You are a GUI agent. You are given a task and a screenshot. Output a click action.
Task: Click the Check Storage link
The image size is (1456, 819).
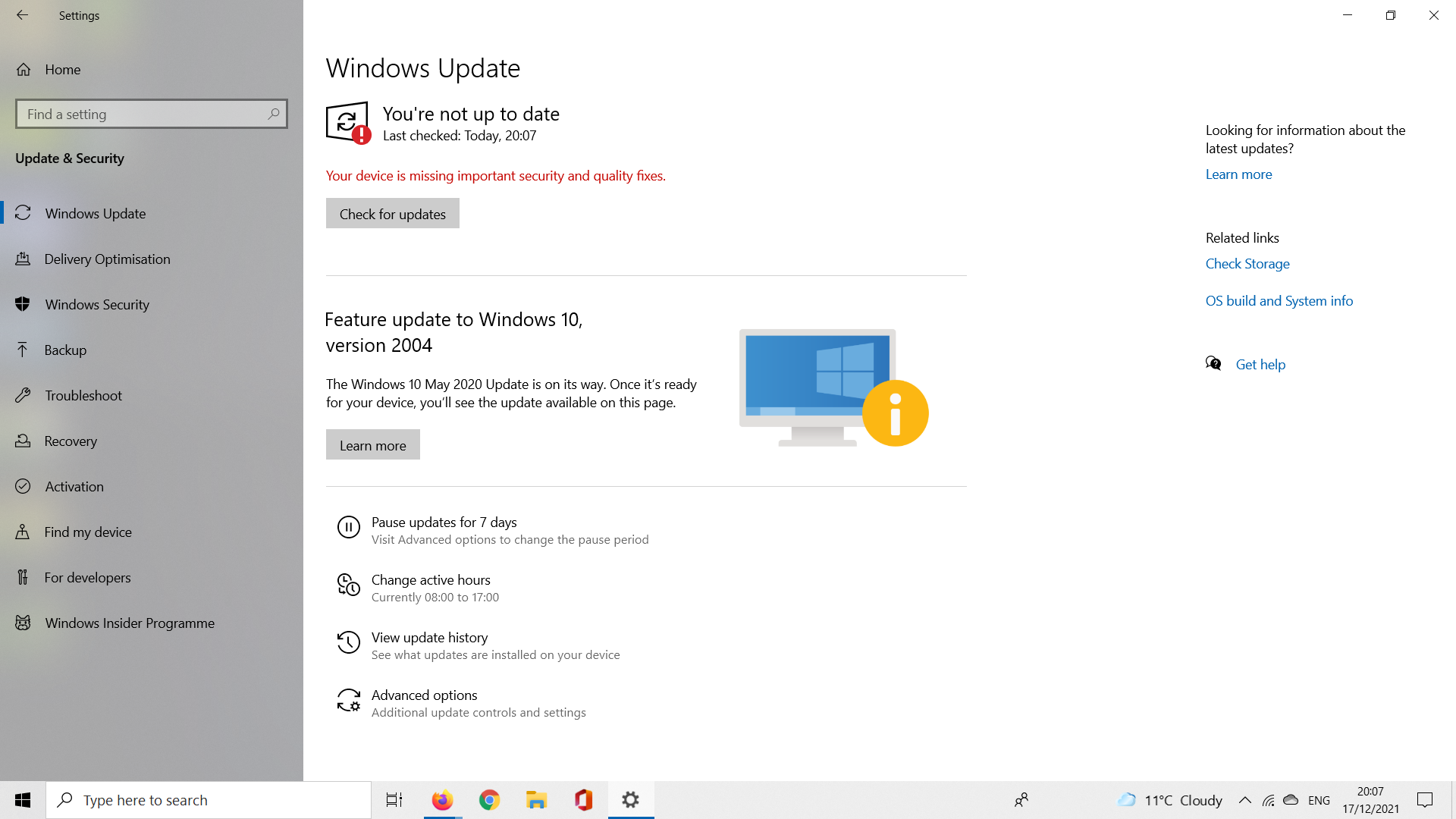(1247, 264)
